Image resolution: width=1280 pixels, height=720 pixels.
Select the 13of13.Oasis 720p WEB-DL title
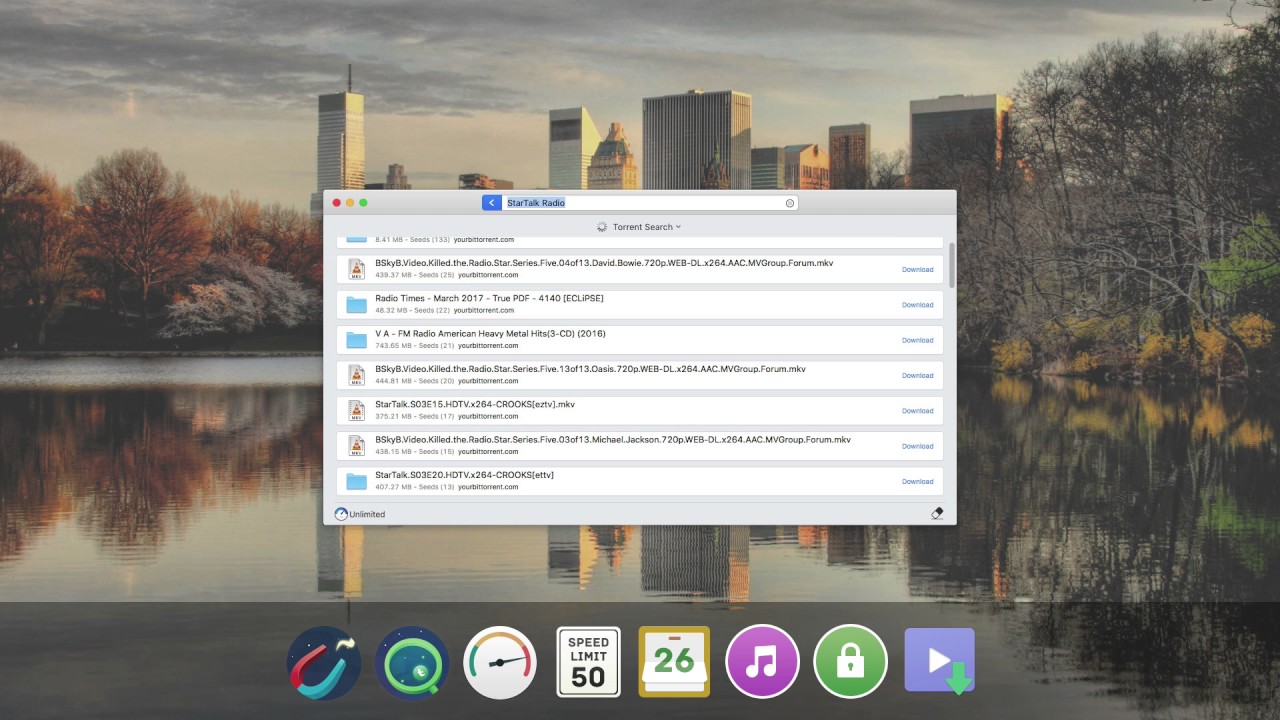(x=590, y=369)
